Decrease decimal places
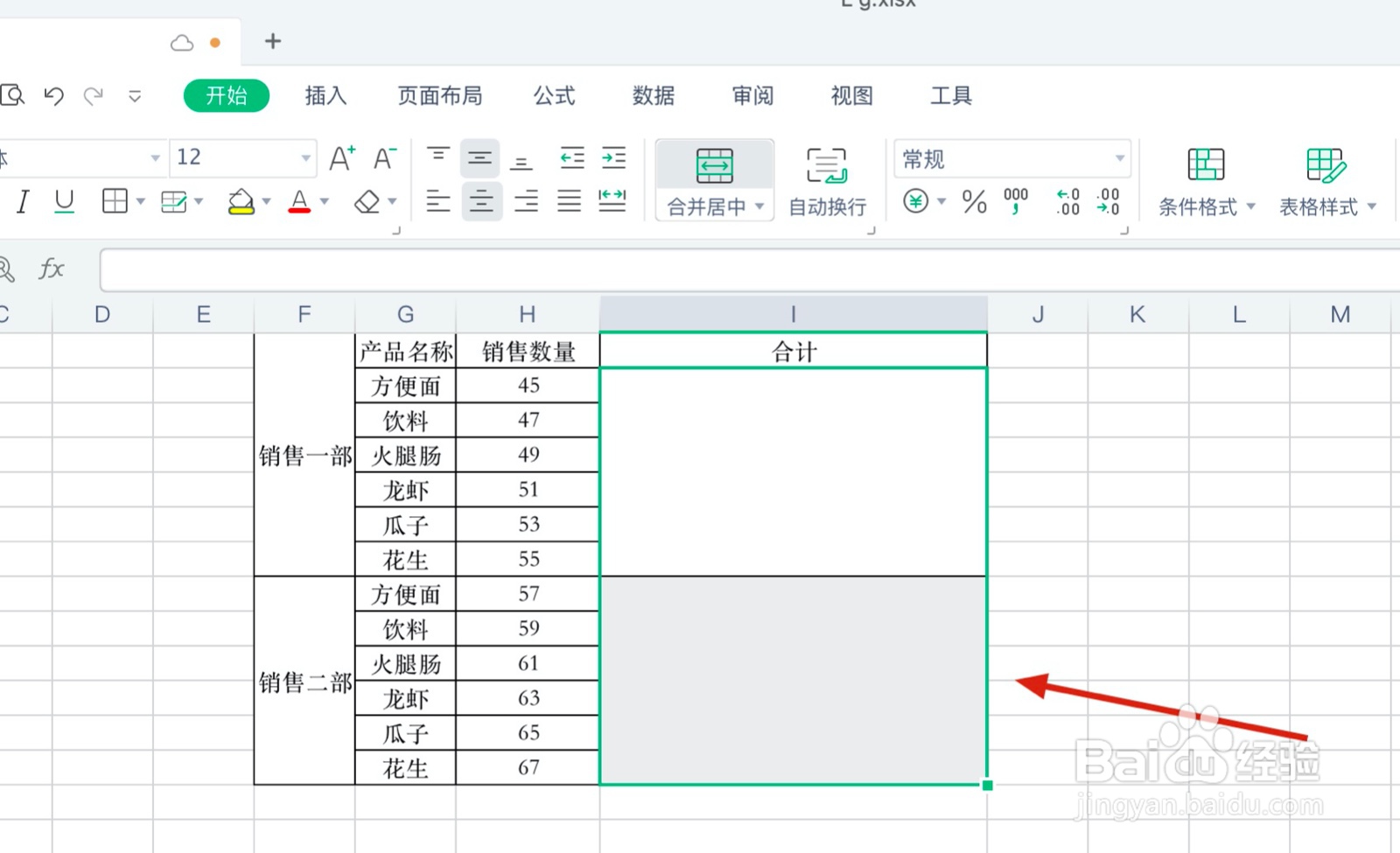This screenshot has width=1400, height=853. (x=1109, y=202)
